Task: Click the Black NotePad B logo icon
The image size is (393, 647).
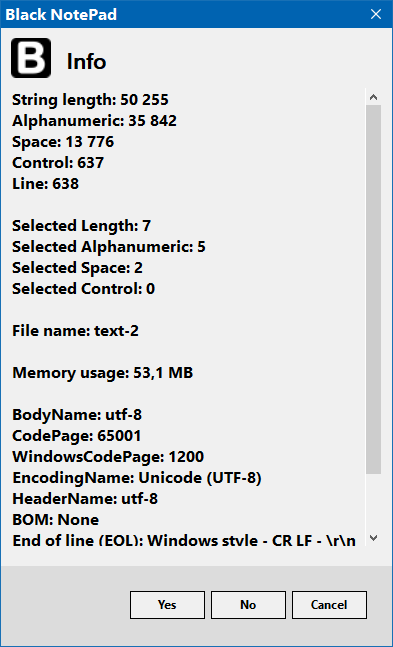Action: click(x=31, y=58)
